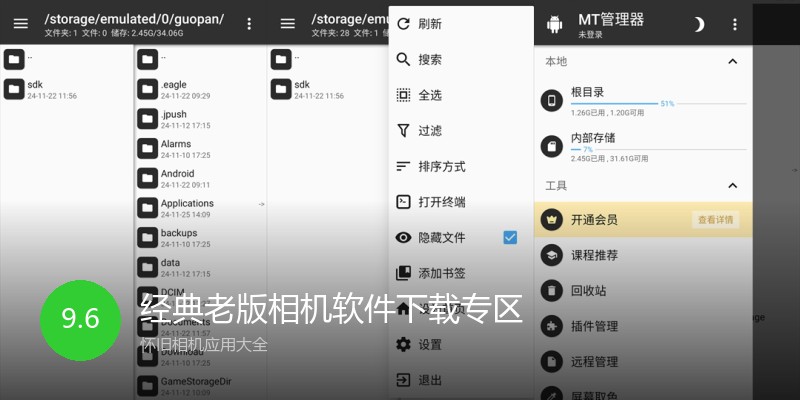
Task: Choose 全选 from the popup menu
Action: (x=461, y=95)
